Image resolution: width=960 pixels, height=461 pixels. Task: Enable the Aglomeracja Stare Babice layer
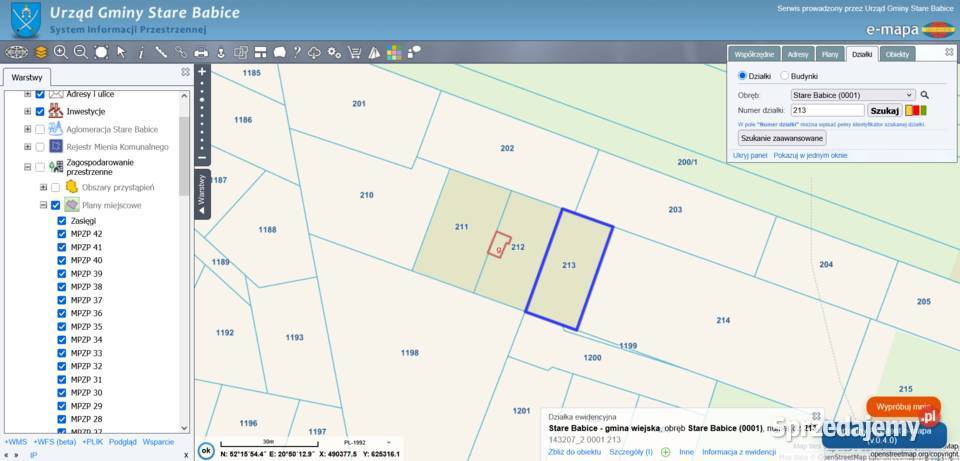pos(40,129)
